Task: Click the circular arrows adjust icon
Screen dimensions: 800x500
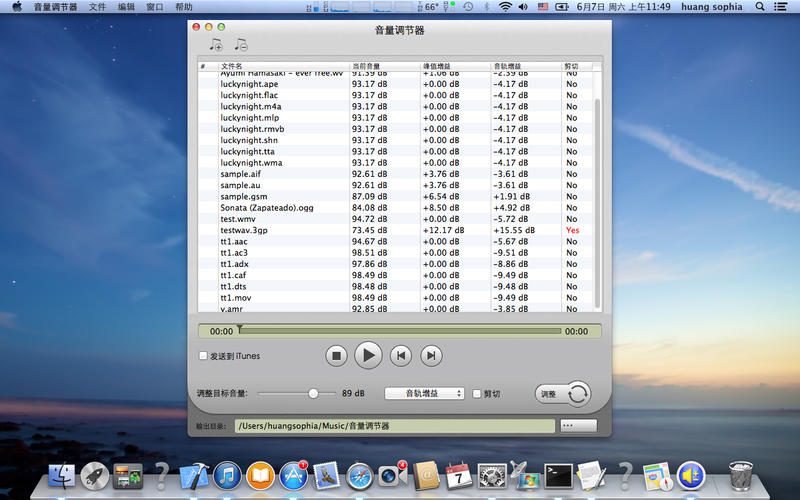Action: tap(578, 394)
